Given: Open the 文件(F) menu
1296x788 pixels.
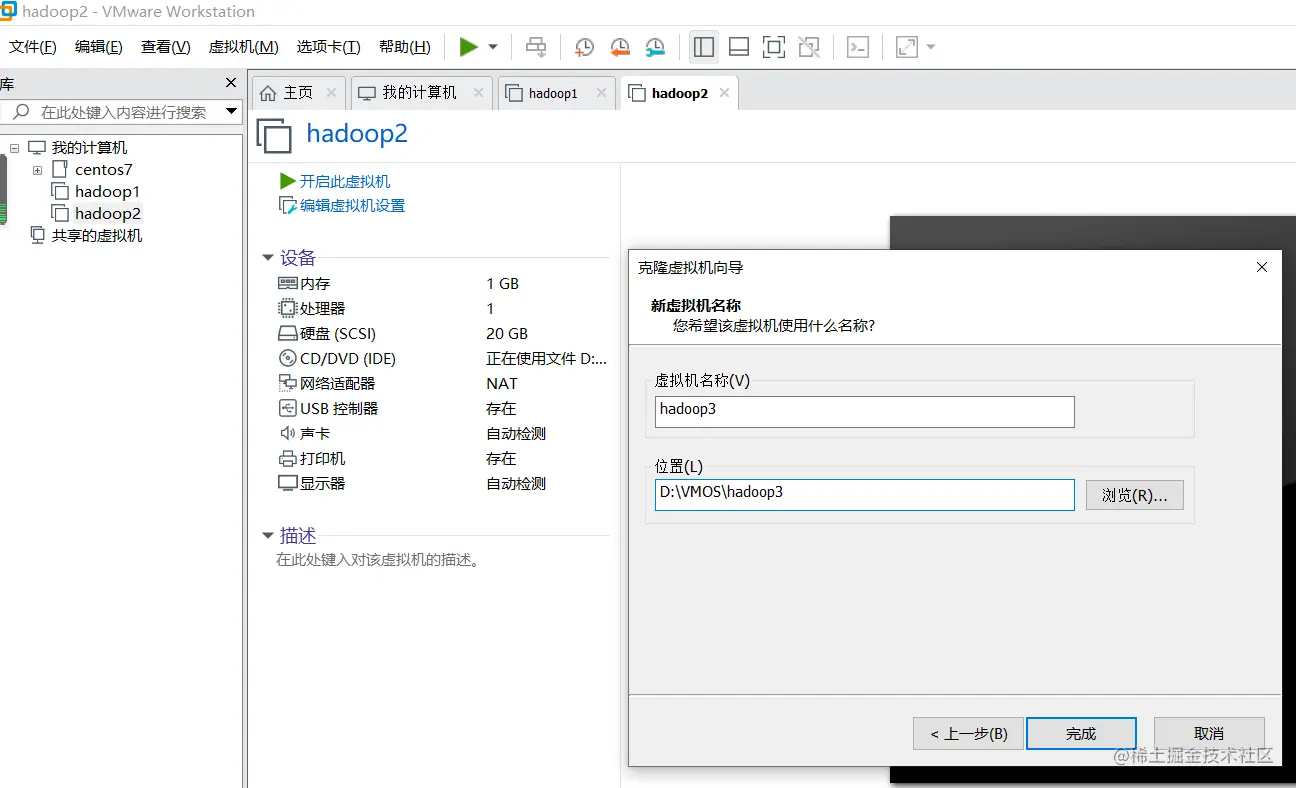Looking at the screenshot, I should pyautogui.click(x=33, y=47).
